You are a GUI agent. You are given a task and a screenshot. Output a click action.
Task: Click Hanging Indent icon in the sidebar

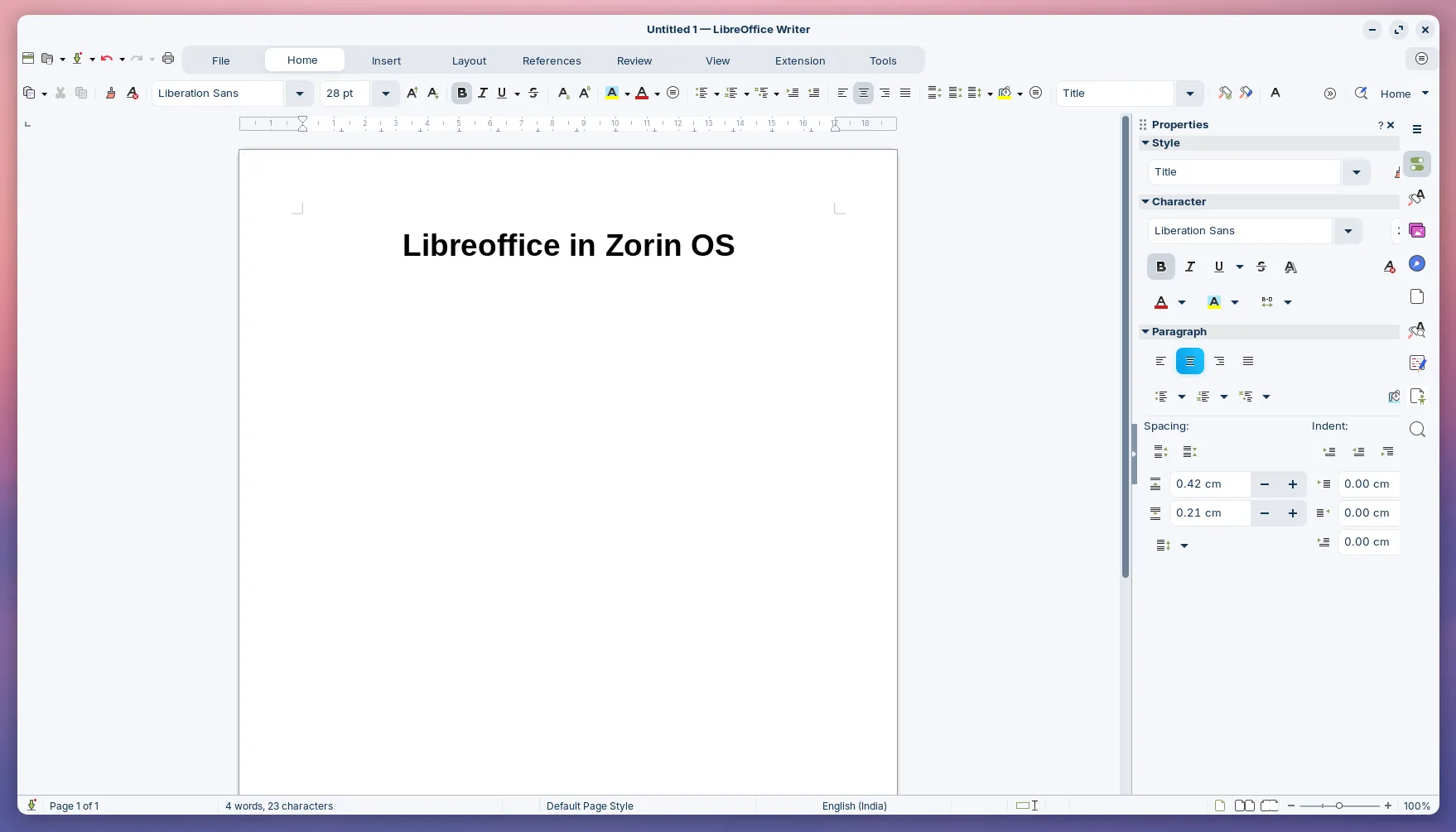(1387, 451)
